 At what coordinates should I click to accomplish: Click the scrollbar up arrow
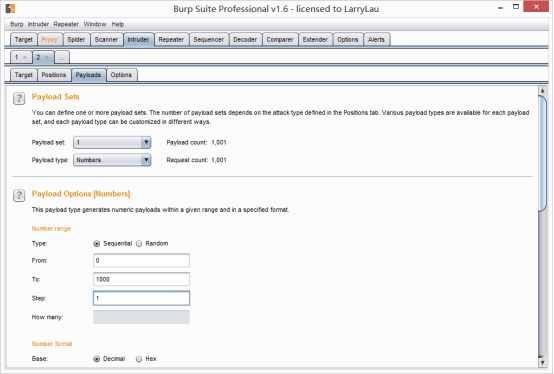[x=542, y=91]
